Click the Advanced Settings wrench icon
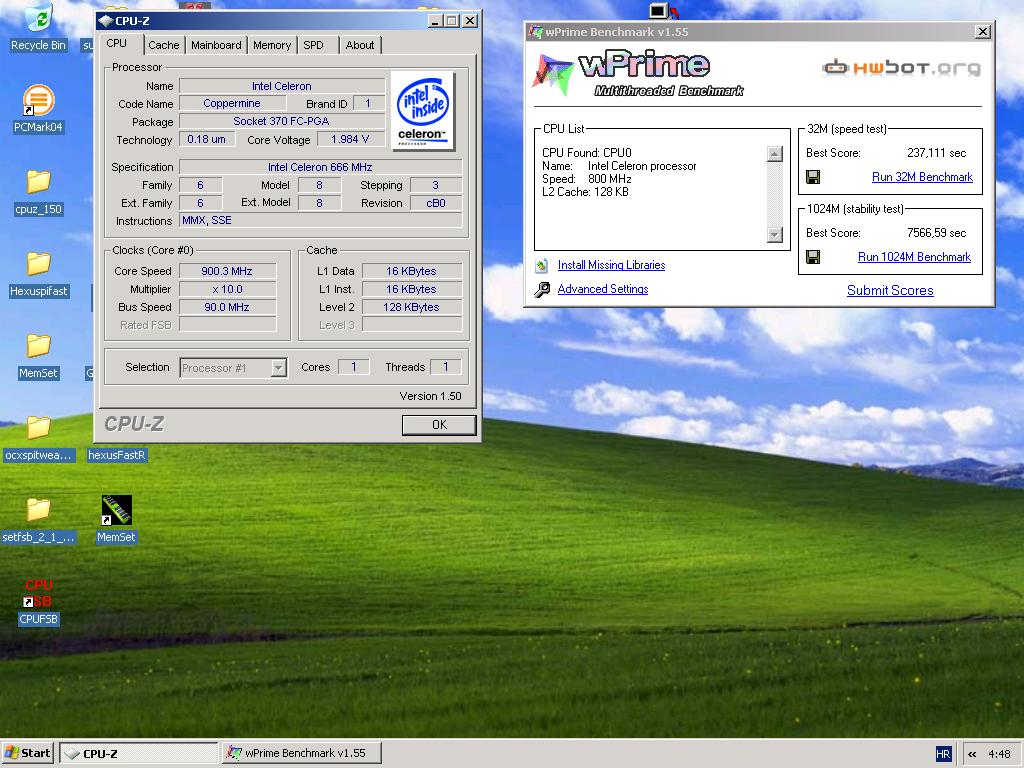Viewport: 1024px width, 768px height. (542, 289)
